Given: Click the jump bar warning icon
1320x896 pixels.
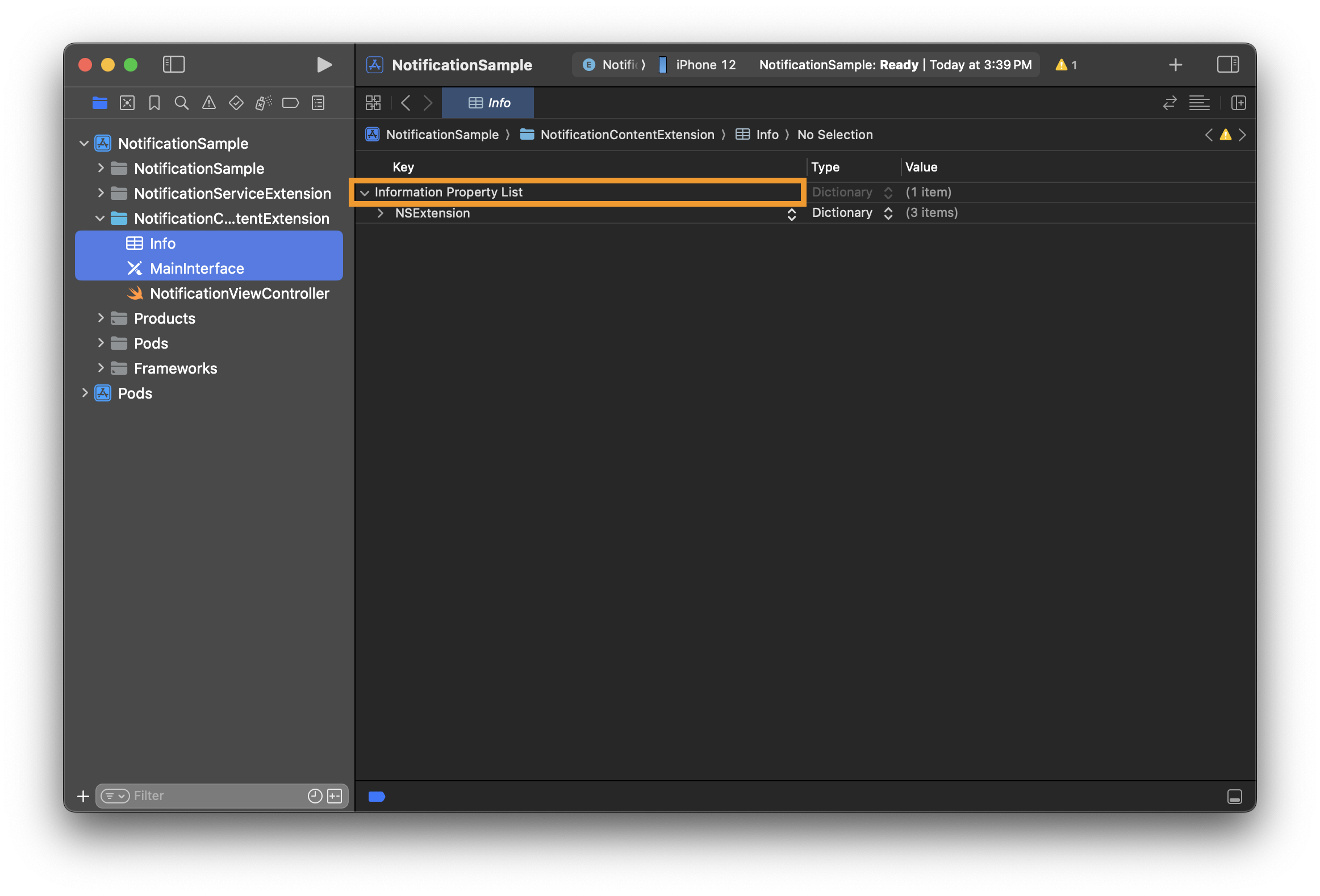Looking at the screenshot, I should (x=1226, y=135).
